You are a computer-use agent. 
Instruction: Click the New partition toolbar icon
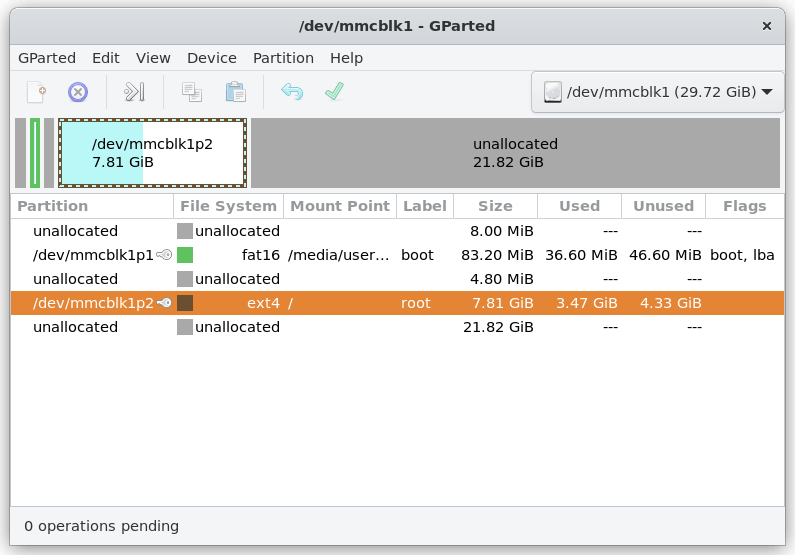(36, 93)
